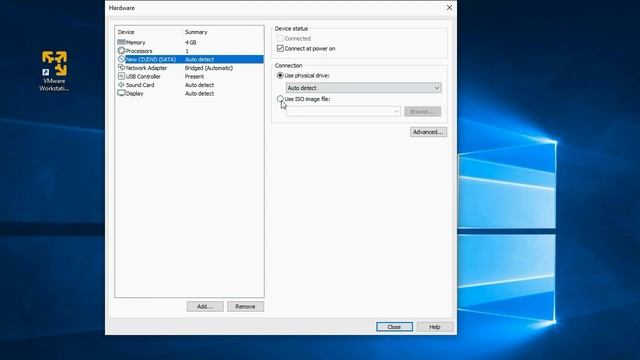Click the Processors device icon
This screenshot has height=360, width=640.
(121, 51)
